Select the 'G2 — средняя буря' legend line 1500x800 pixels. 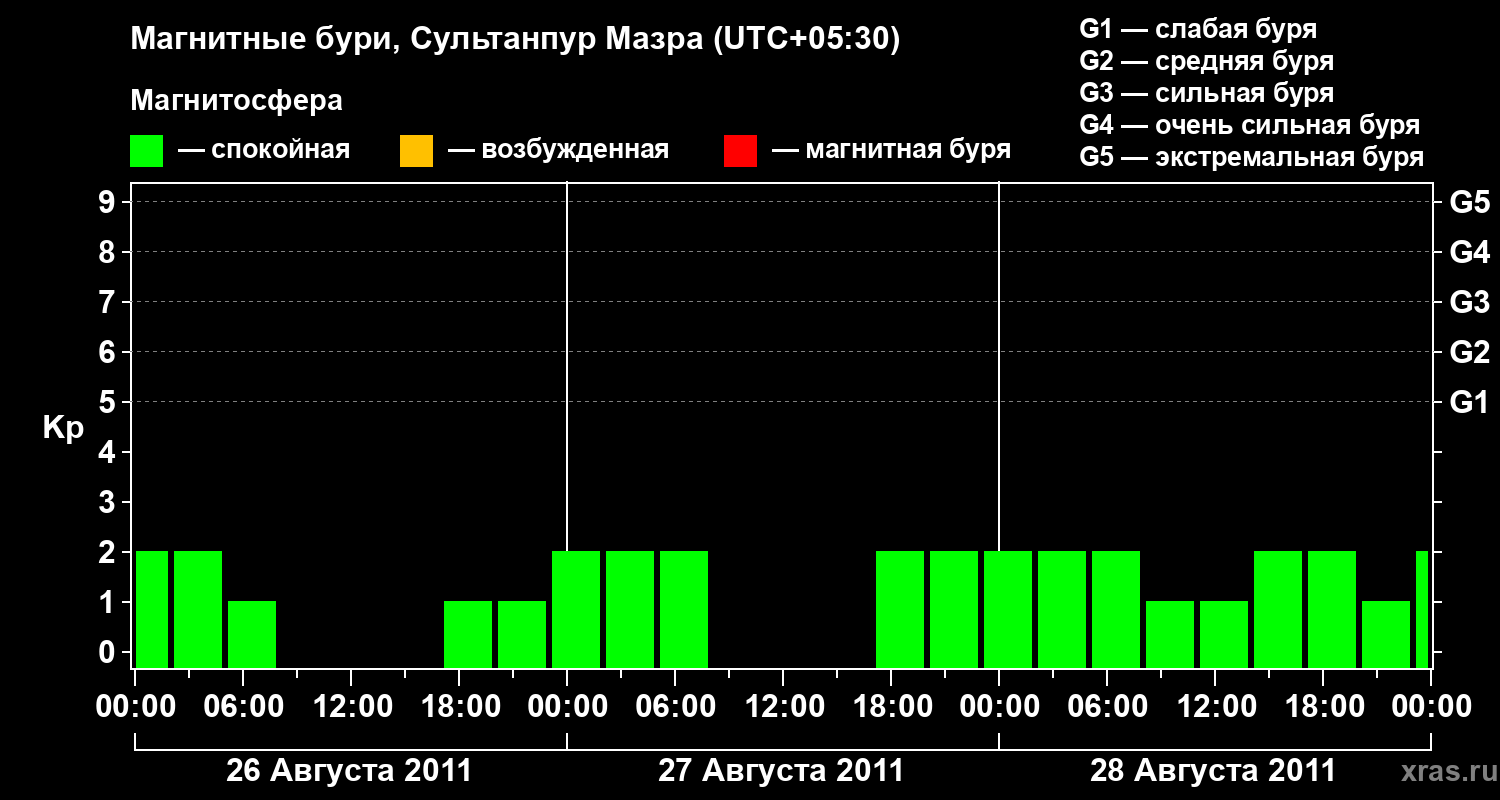(1206, 61)
